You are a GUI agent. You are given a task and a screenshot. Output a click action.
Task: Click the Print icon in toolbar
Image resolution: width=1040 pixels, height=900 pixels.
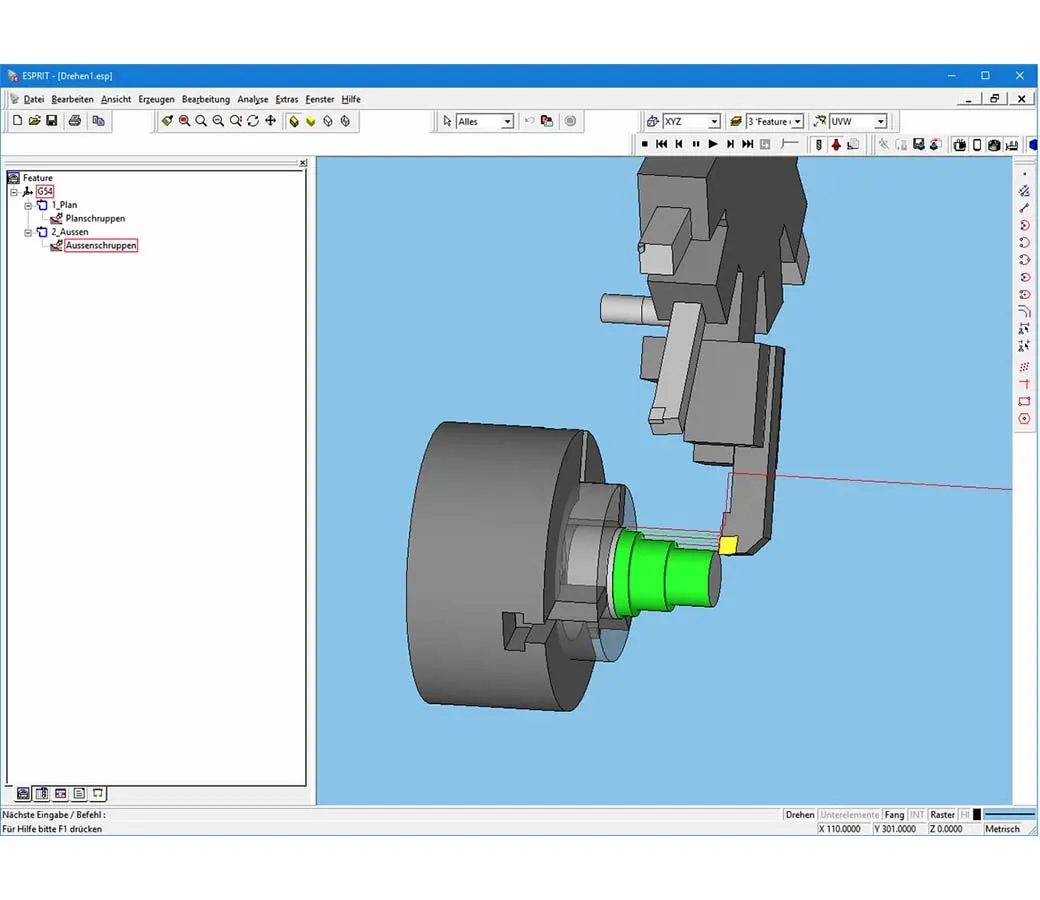(x=75, y=121)
